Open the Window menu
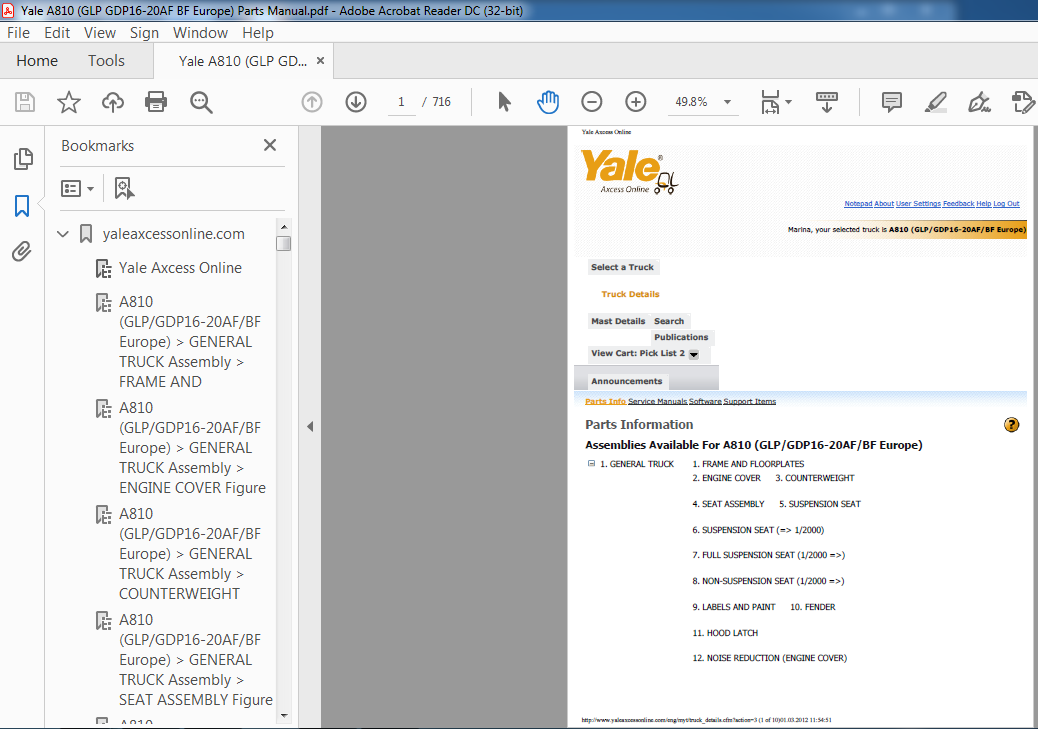This screenshot has height=729, width=1038. click(x=201, y=32)
